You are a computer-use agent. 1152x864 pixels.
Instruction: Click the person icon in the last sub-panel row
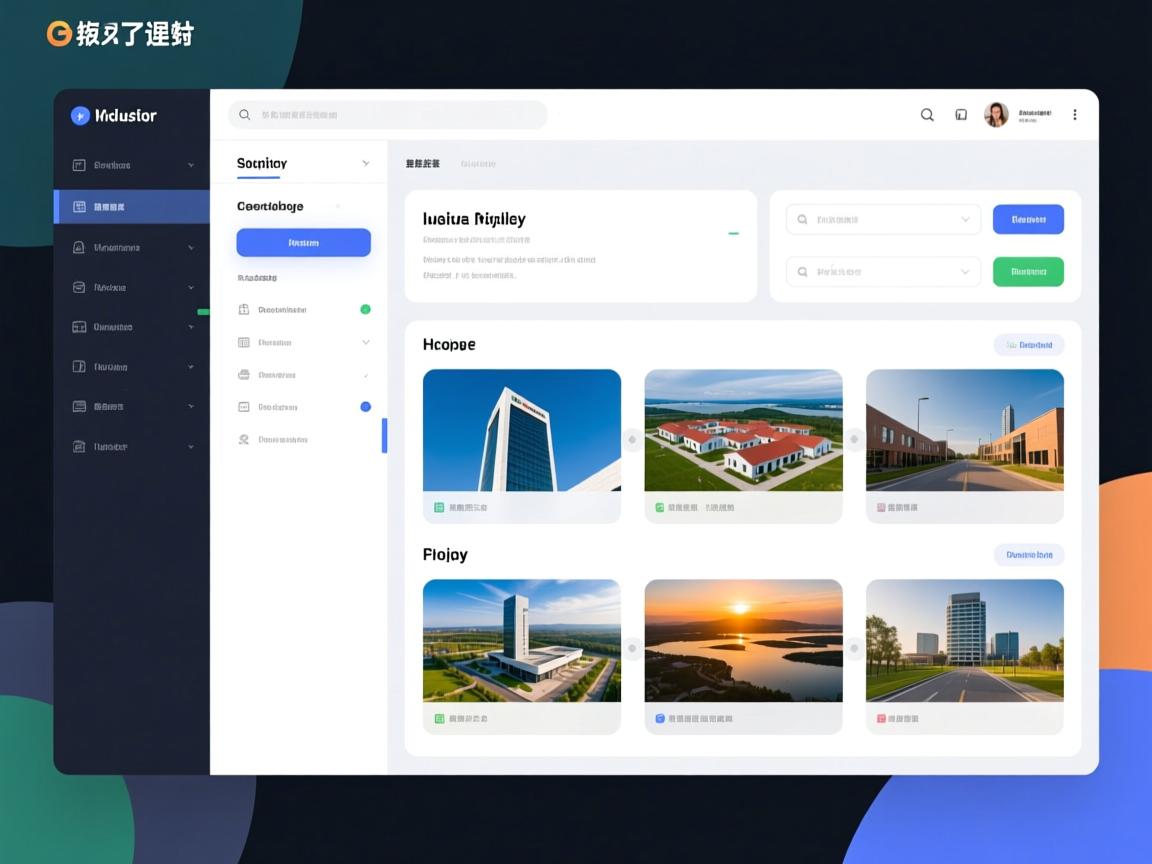click(243, 439)
